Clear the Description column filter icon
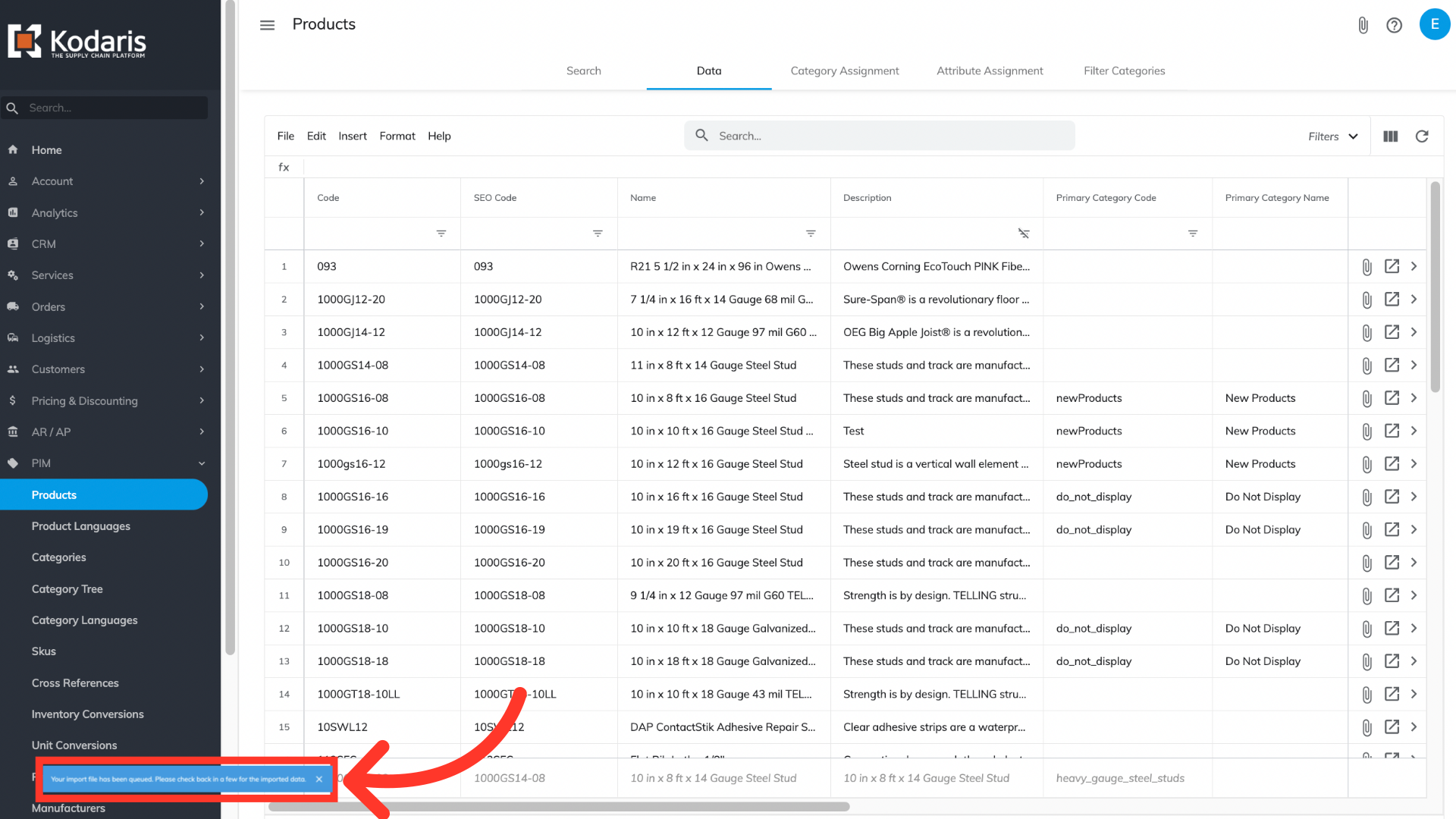The image size is (1456, 819). point(1024,234)
